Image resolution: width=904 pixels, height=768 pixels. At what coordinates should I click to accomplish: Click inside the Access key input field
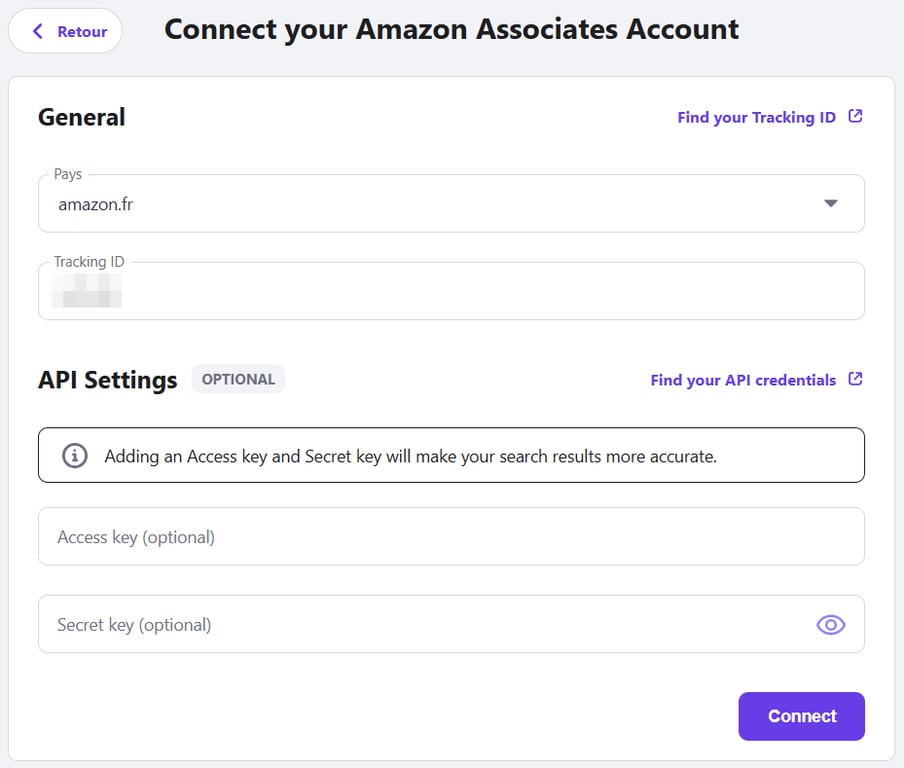(450, 536)
